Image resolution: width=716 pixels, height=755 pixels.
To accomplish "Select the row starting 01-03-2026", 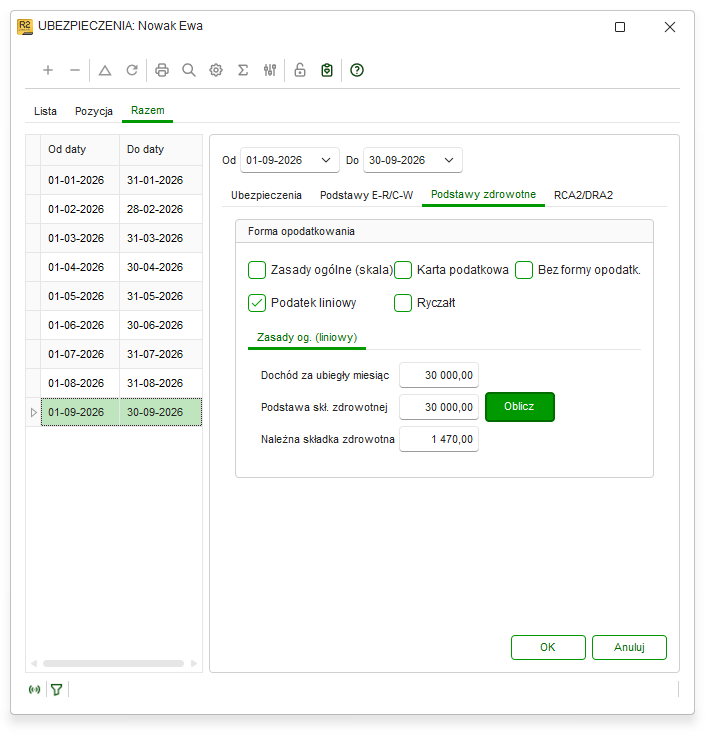I will tap(114, 238).
